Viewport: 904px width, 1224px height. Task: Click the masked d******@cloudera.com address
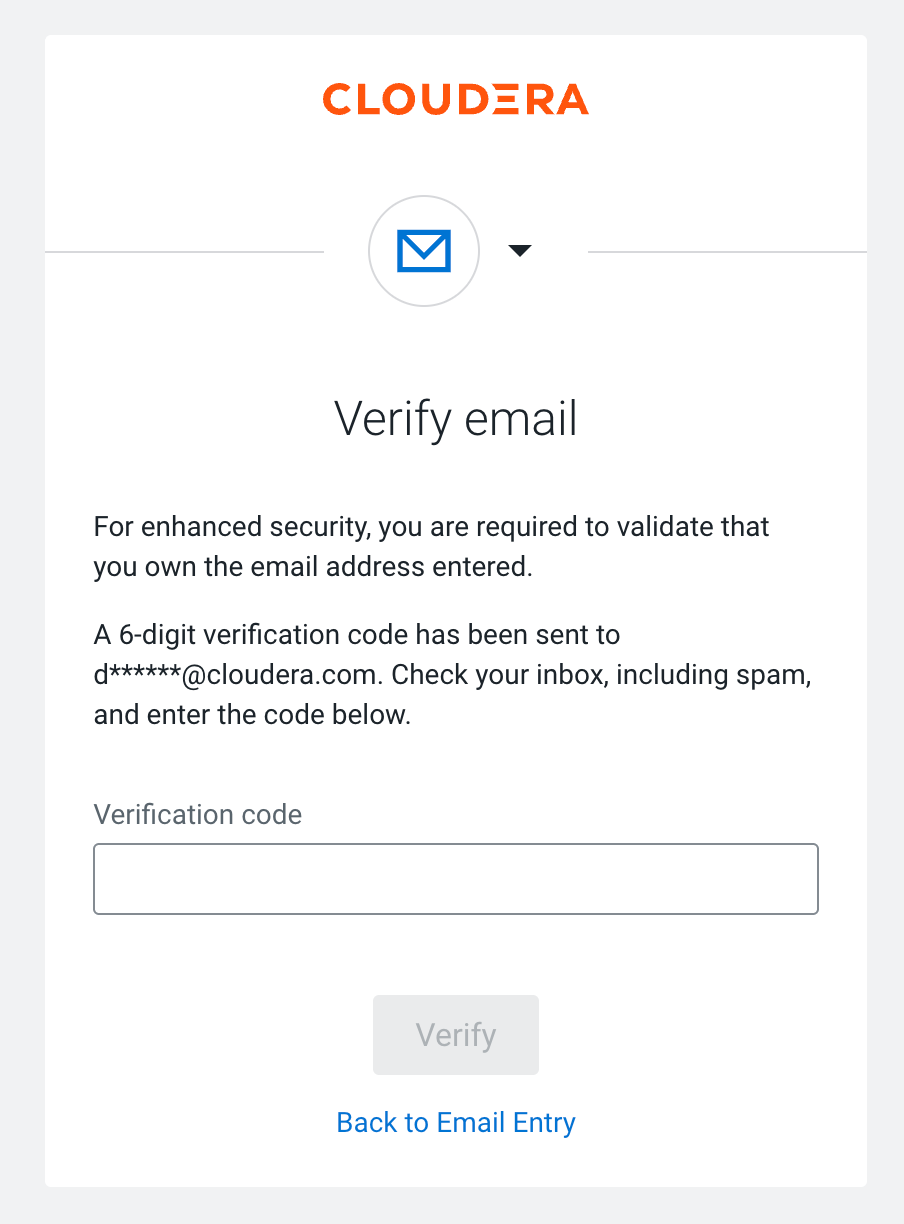(236, 675)
